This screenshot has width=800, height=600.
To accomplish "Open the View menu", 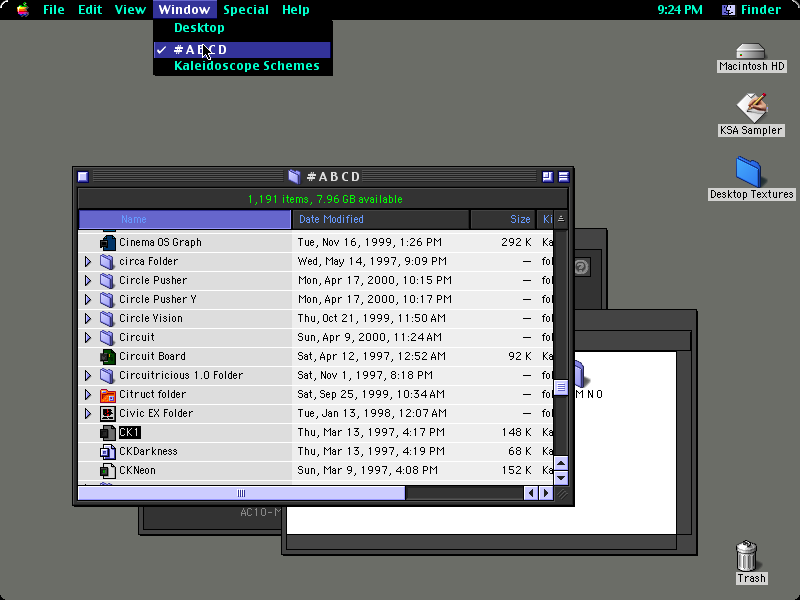I will coord(130,10).
